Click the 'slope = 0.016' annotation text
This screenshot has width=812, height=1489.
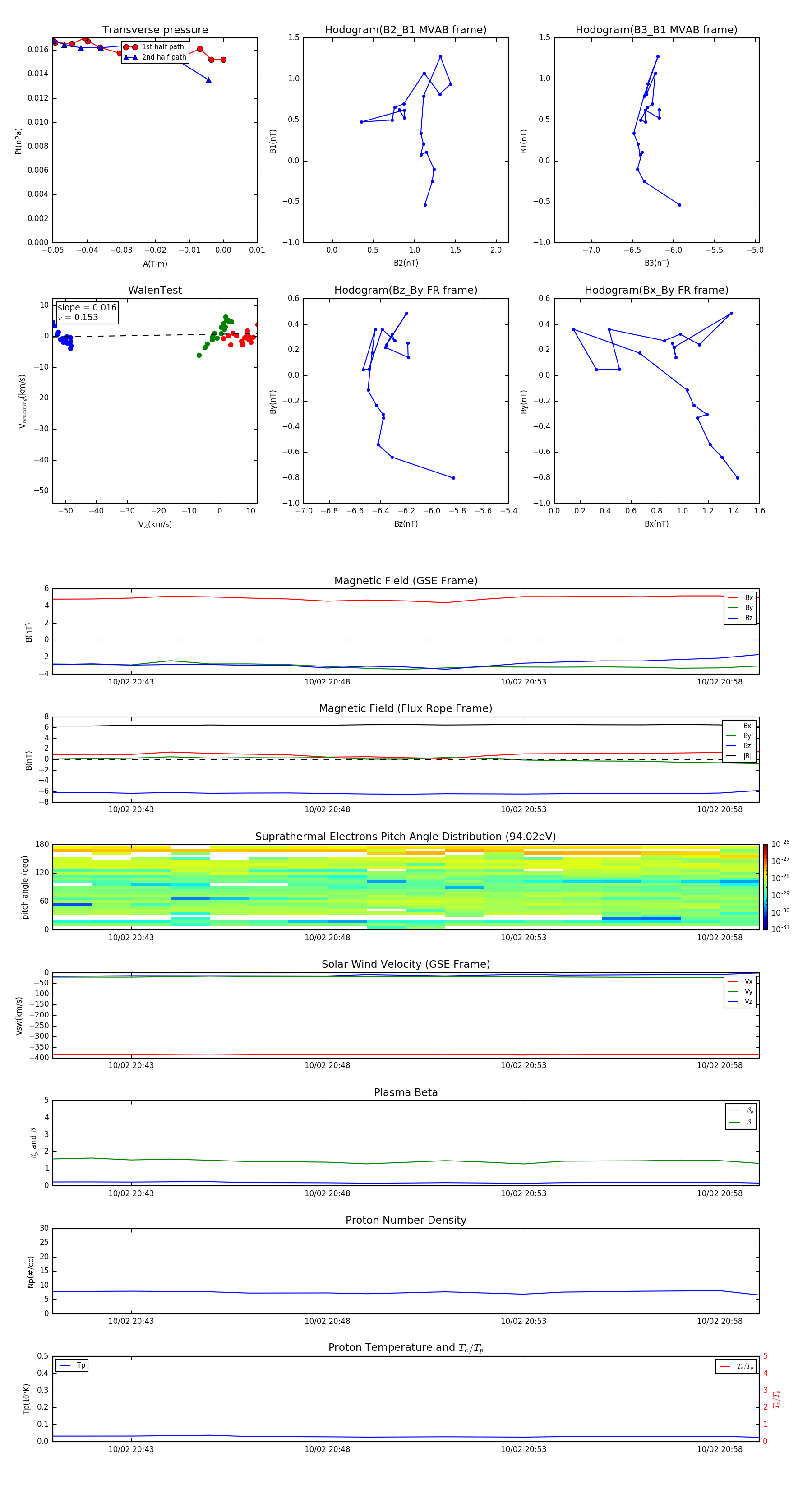point(87,308)
